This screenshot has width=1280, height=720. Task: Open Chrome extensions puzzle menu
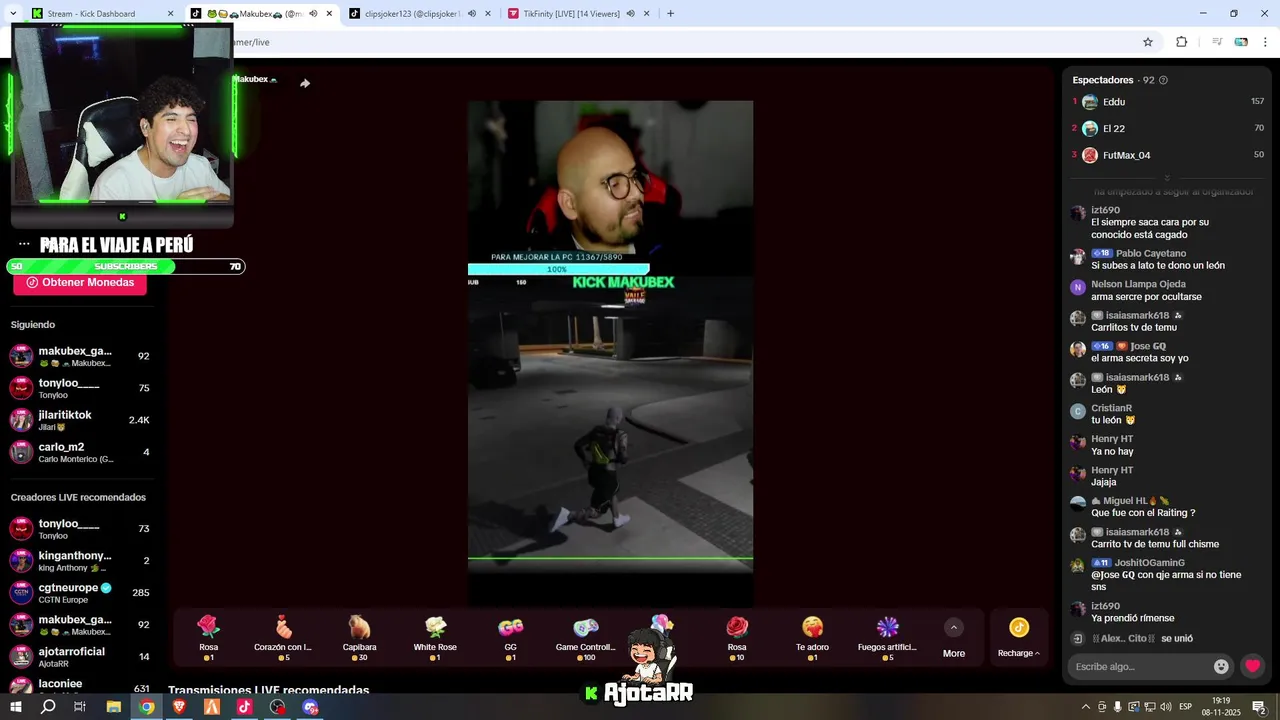click(x=1181, y=42)
